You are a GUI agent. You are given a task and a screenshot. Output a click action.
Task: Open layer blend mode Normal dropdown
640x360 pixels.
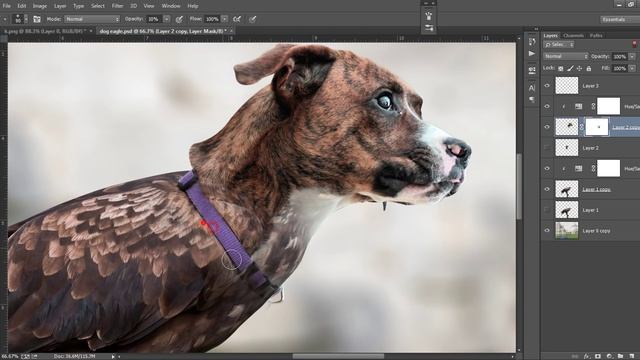click(x=566, y=56)
